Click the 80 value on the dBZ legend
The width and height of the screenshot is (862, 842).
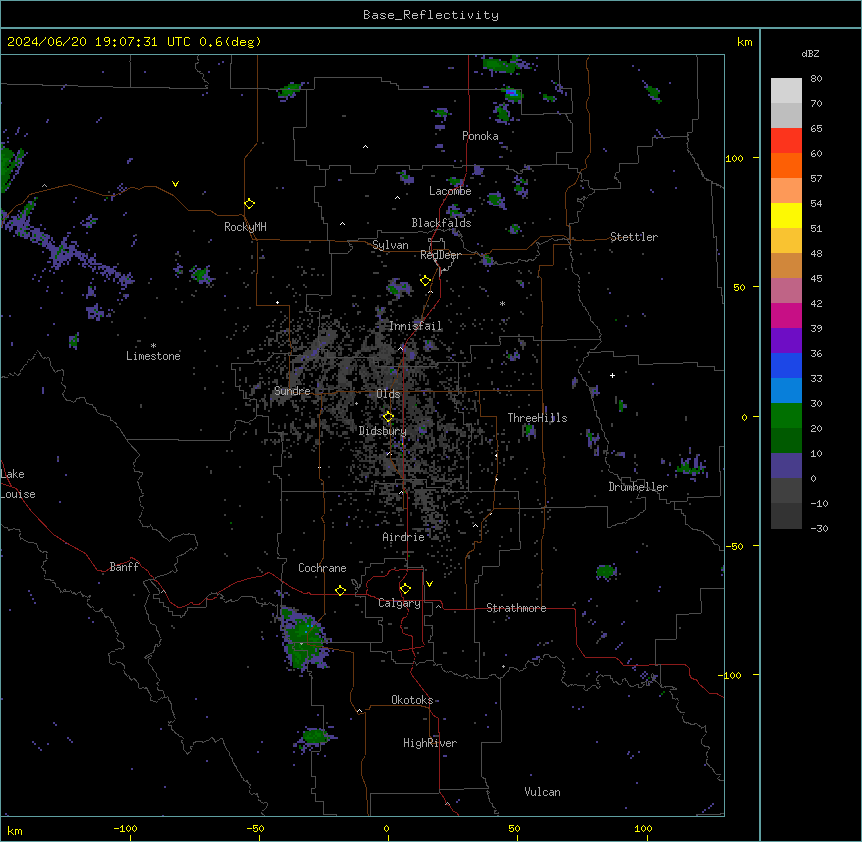(816, 79)
